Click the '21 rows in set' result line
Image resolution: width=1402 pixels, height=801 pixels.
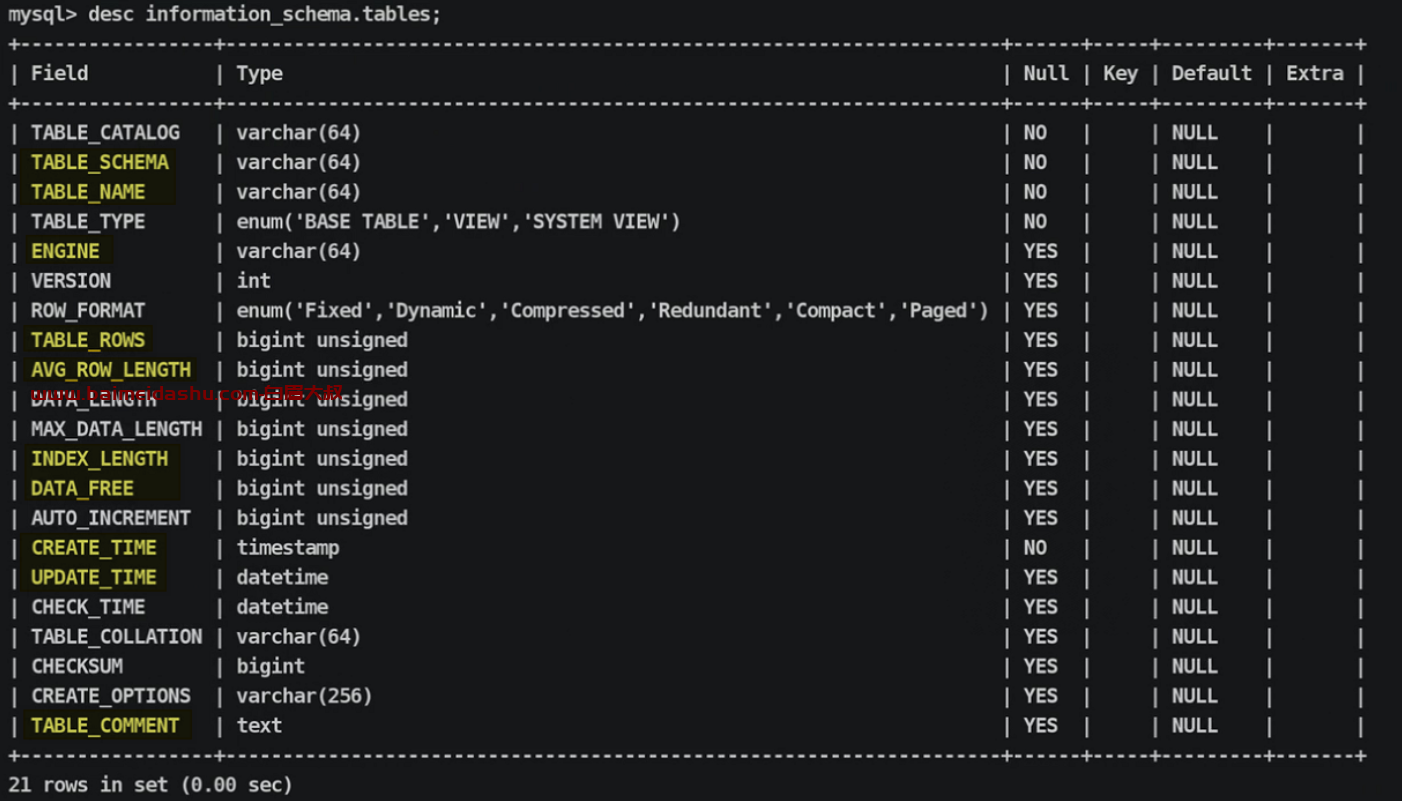[x=150, y=785]
